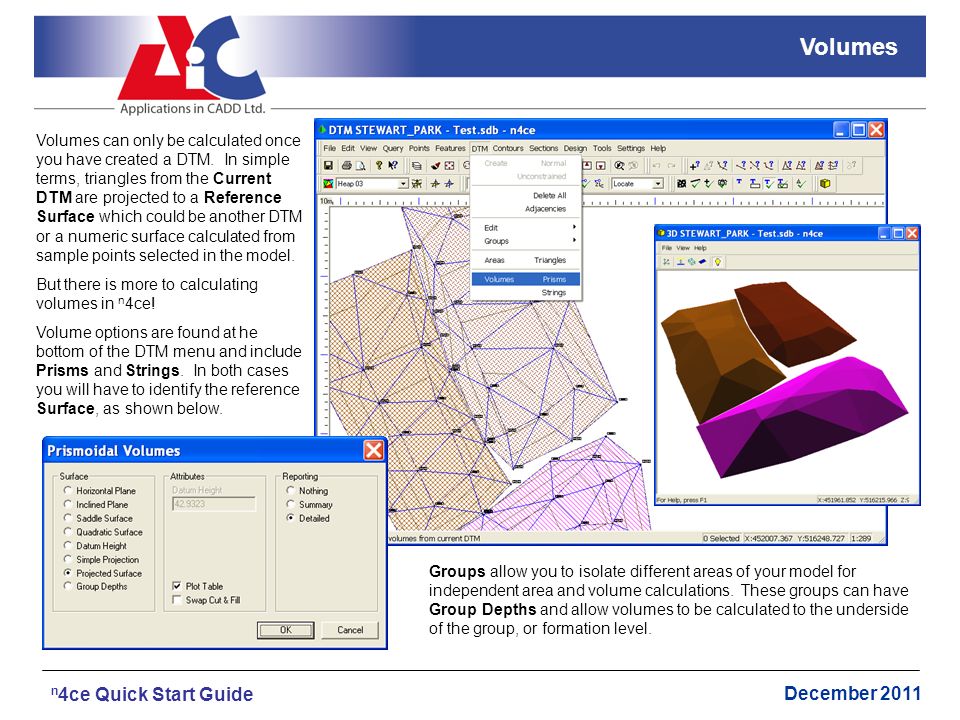This screenshot has height=720, width=960.
Task: Click Cancel in Prismoidal Volumes dialog
Action: [x=350, y=630]
